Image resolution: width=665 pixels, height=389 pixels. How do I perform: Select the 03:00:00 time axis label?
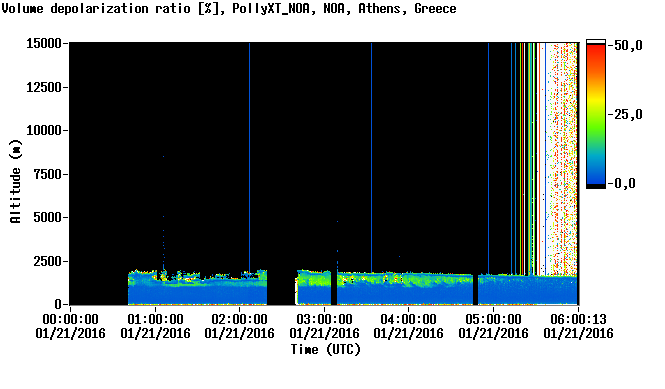pyautogui.click(x=324, y=319)
